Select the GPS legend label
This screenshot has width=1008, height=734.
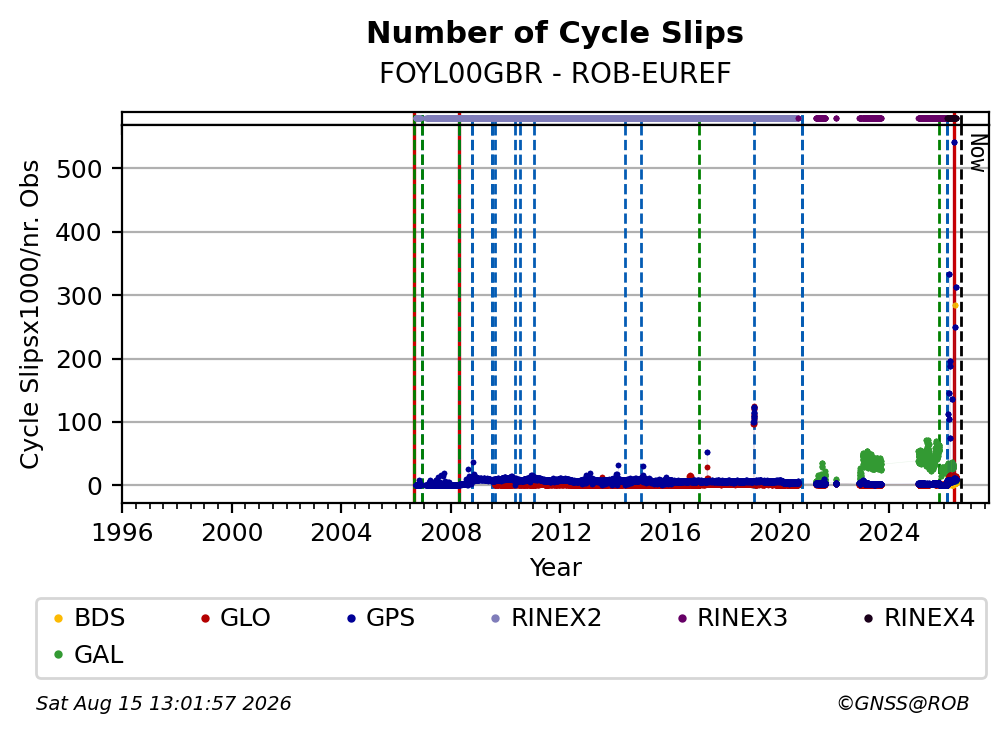390,618
